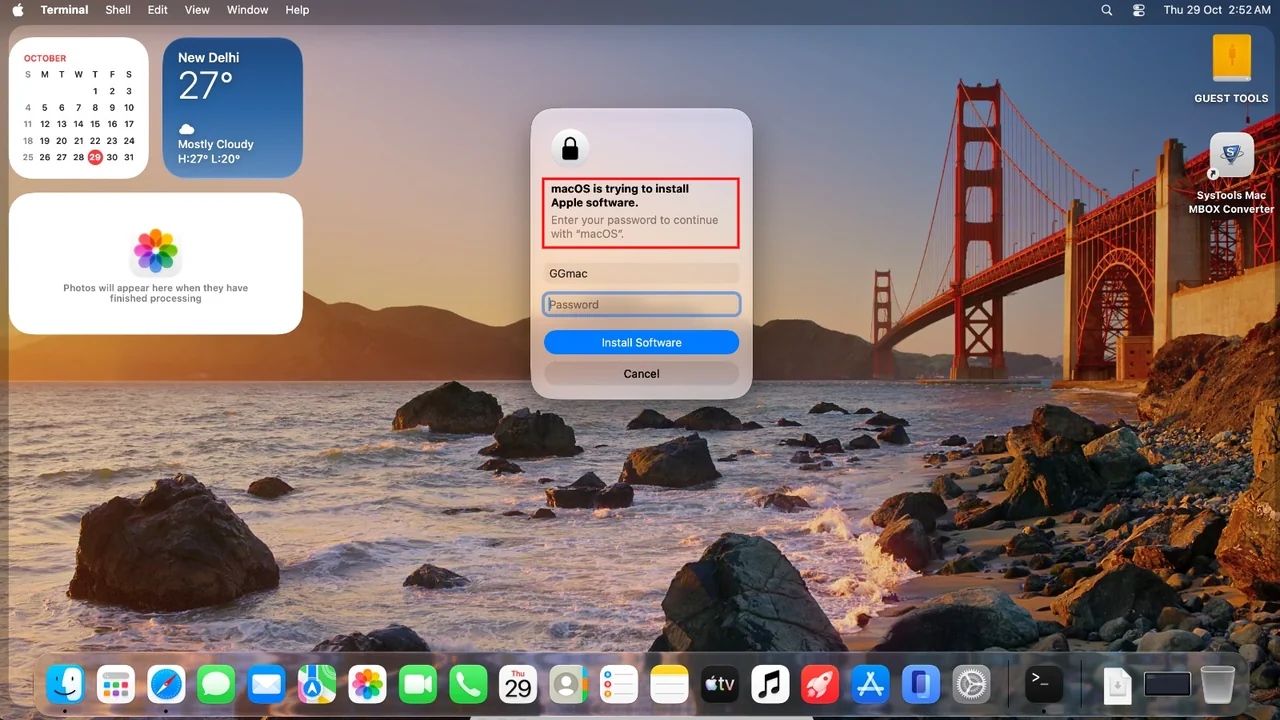Open the Shell menu
This screenshot has height=720, width=1280.
118,10
